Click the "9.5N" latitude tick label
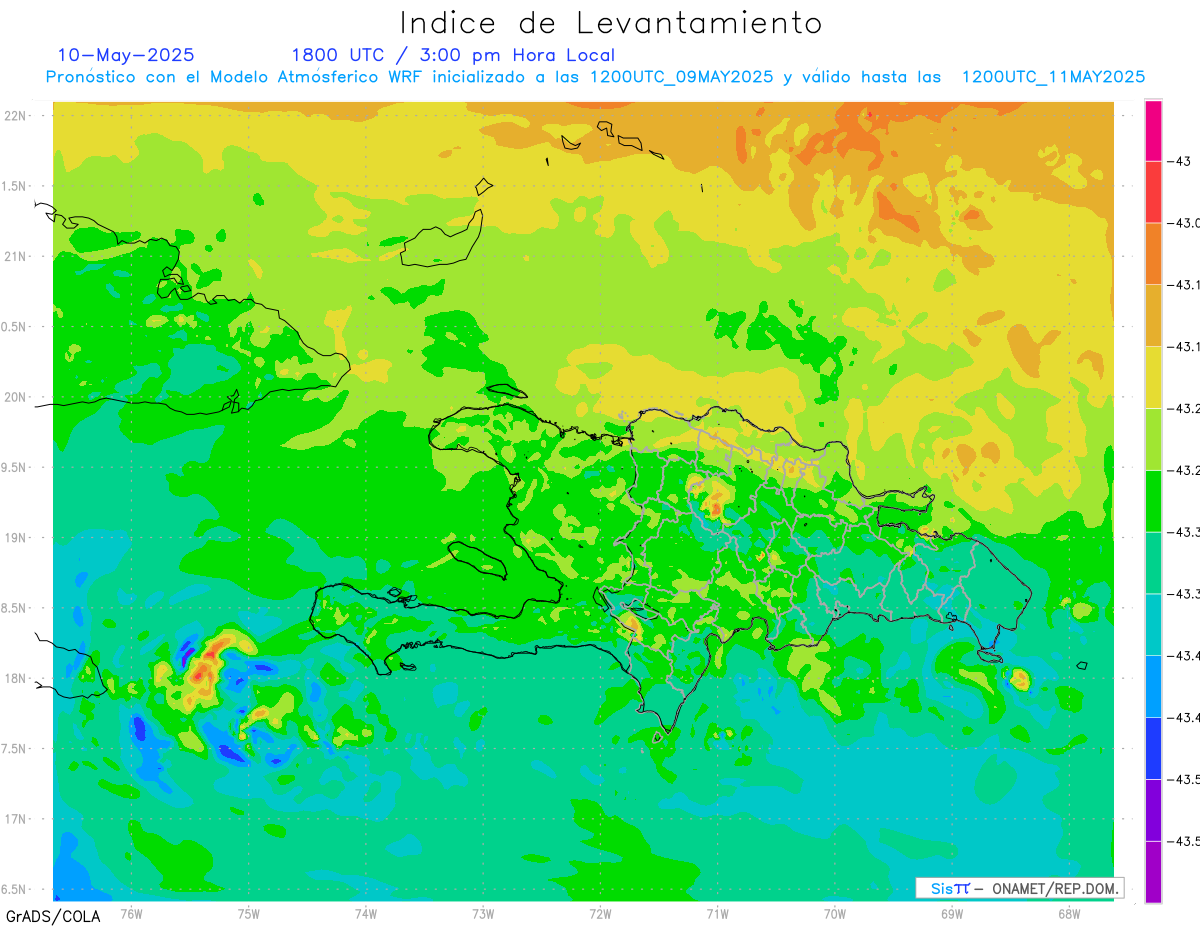 pos(15,467)
